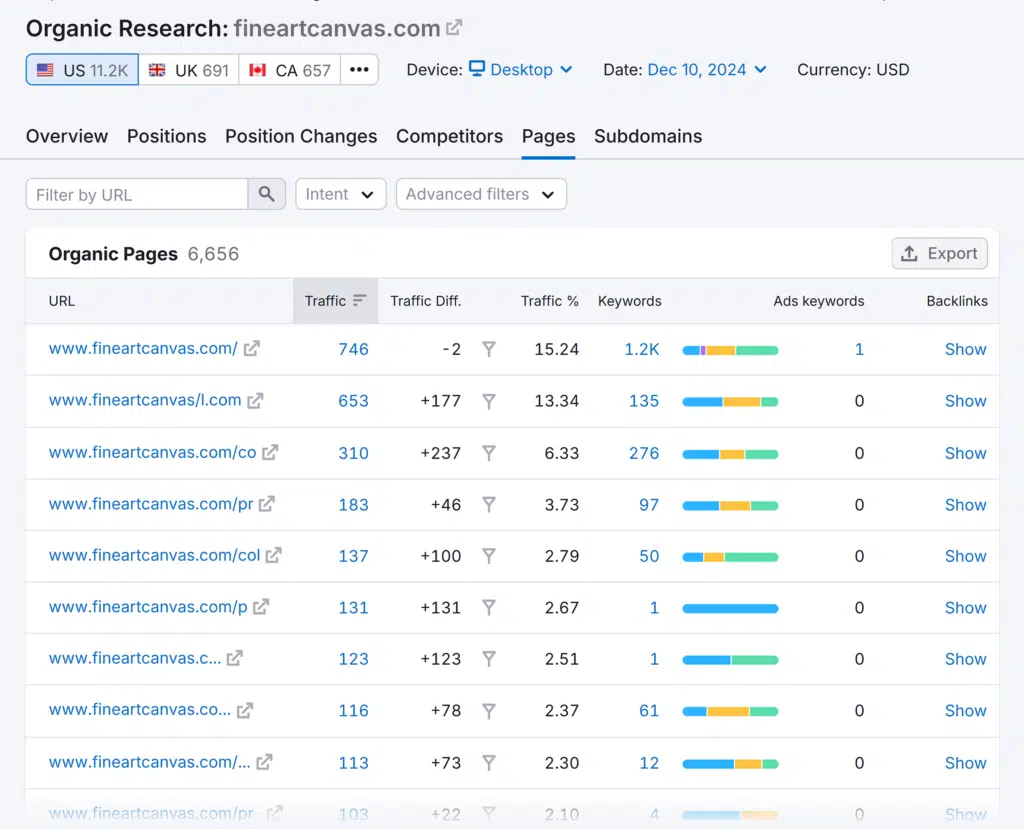
Task: Click the external link icon beside fineartcanvas.com title
Action: pyautogui.click(x=454, y=28)
